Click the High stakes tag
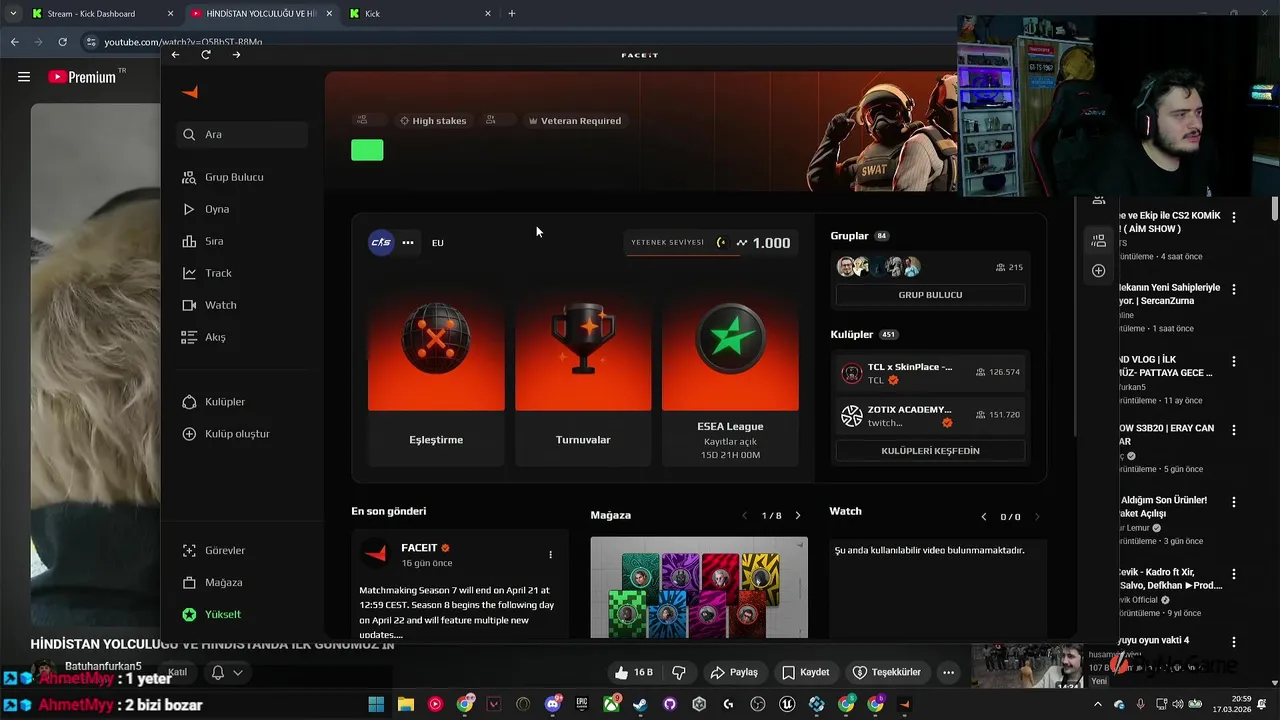The height and width of the screenshot is (720, 1280). [433, 121]
